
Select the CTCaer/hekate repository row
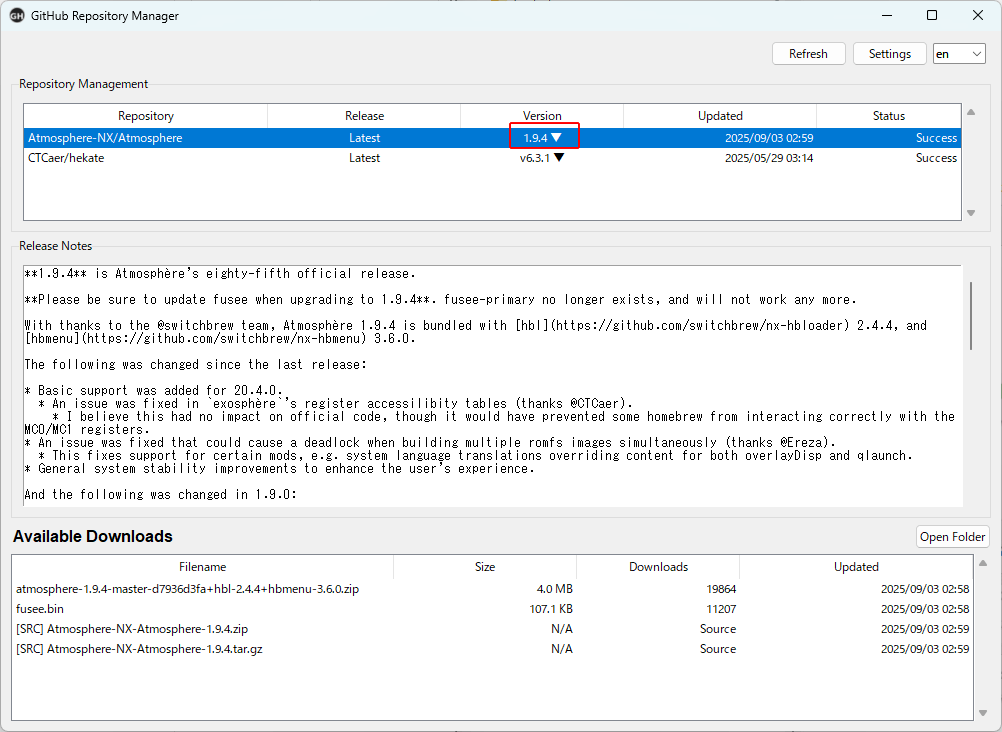coord(492,158)
